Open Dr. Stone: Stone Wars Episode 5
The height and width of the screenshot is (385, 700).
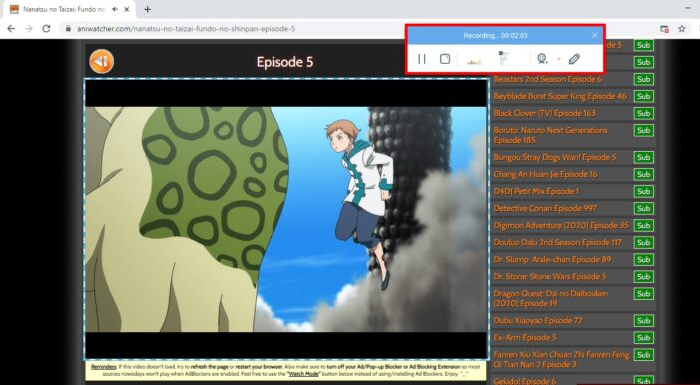(550, 276)
